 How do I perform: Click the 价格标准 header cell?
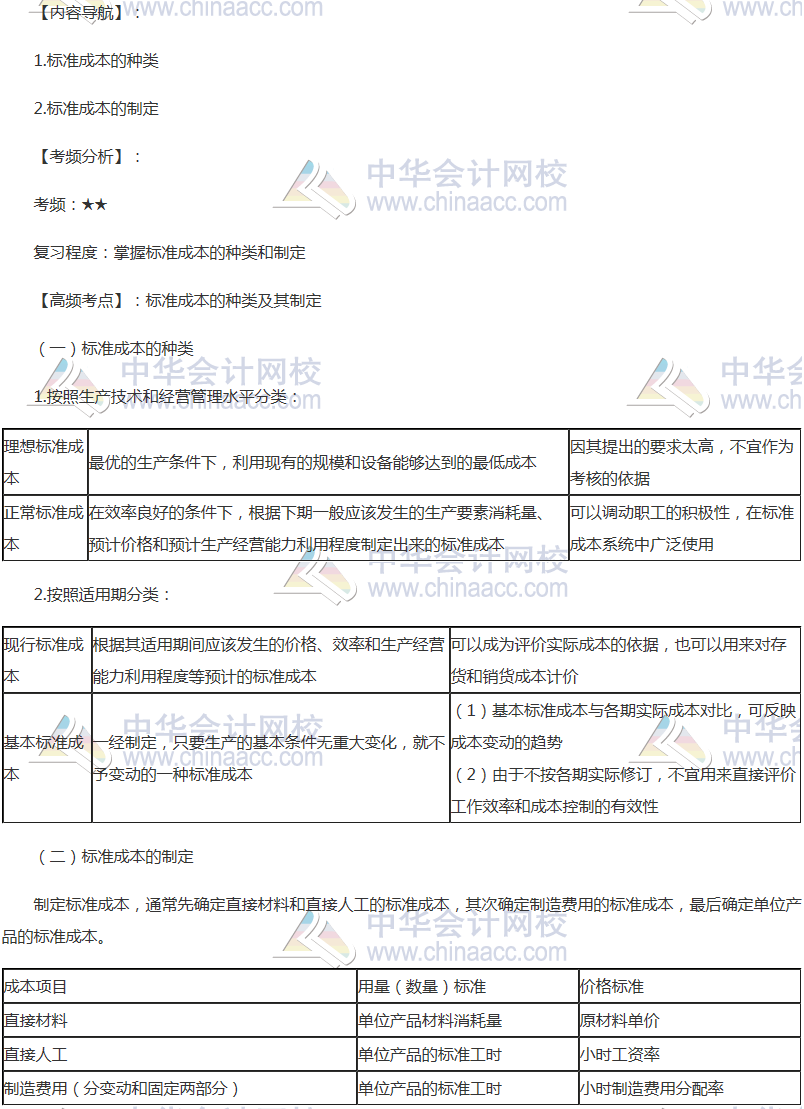pyautogui.click(x=611, y=986)
